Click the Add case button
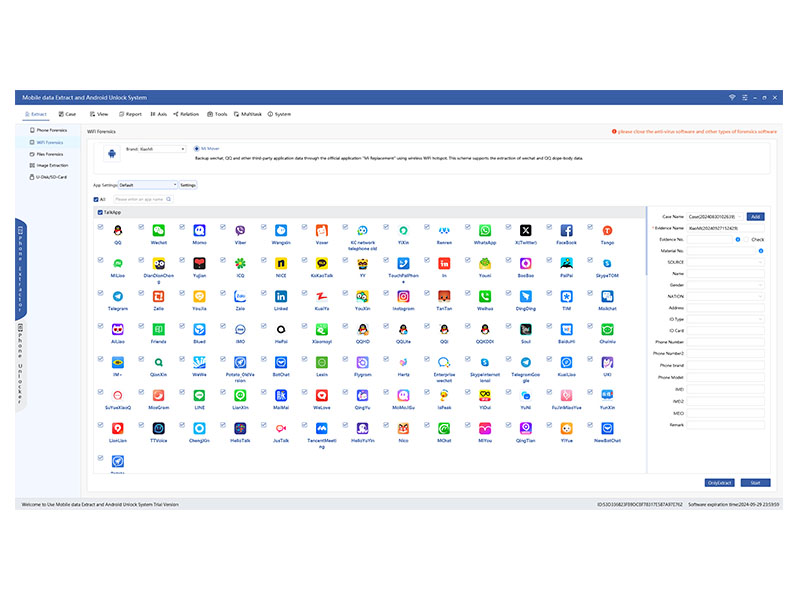The image size is (800, 600). click(755, 217)
